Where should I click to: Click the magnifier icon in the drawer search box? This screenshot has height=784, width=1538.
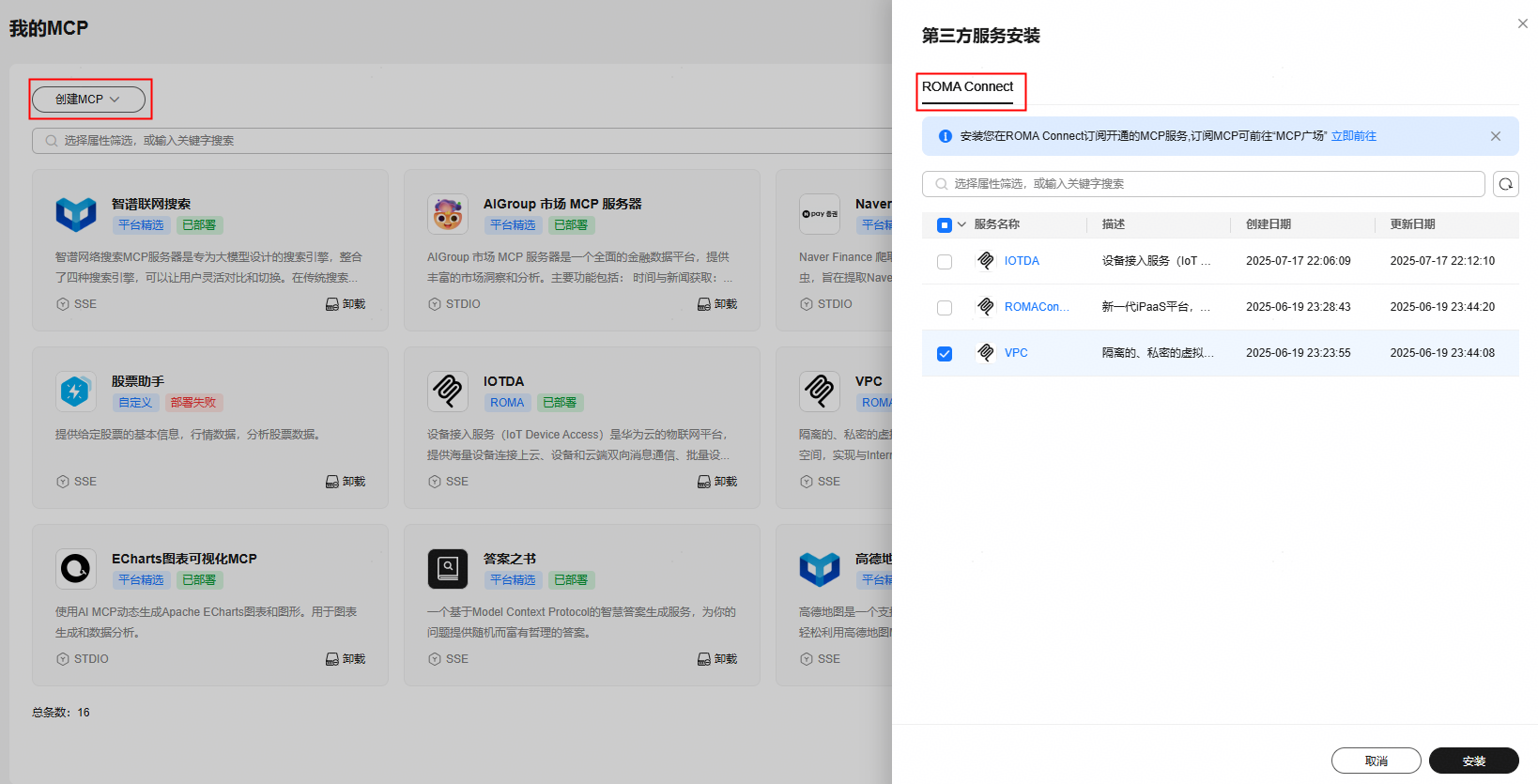pyautogui.click(x=942, y=184)
